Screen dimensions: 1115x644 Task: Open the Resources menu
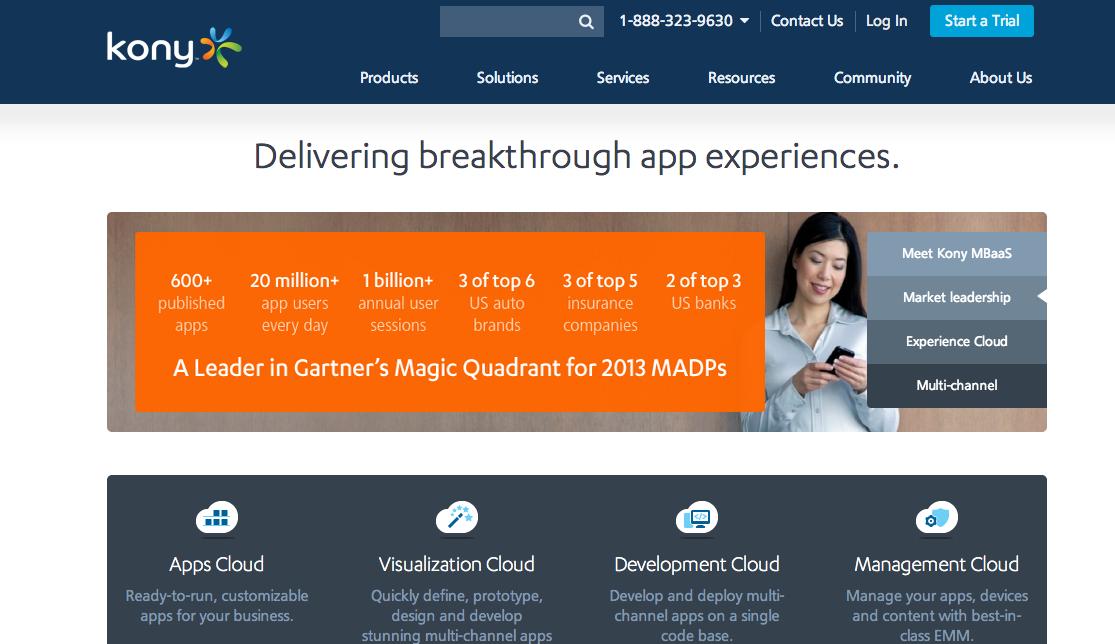click(x=741, y=77)
